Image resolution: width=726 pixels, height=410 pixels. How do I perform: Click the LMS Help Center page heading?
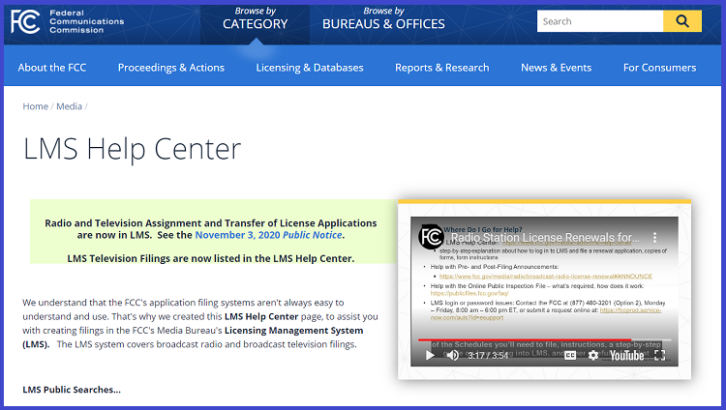(x=132, y=149)
